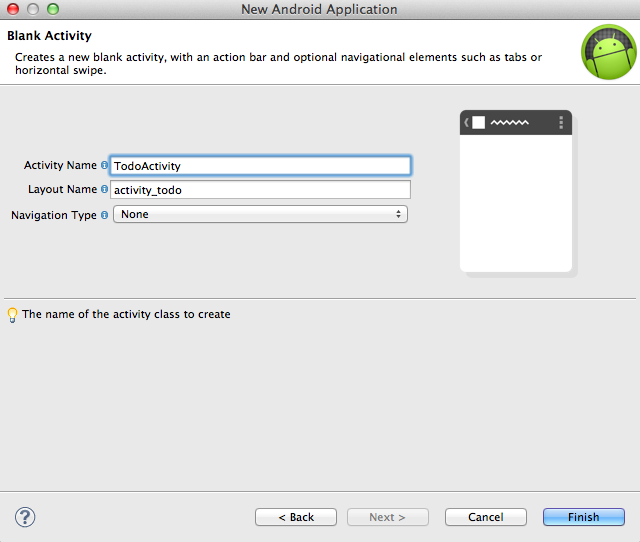
Task: Click Finish to create the project
Action: [584, 517]
